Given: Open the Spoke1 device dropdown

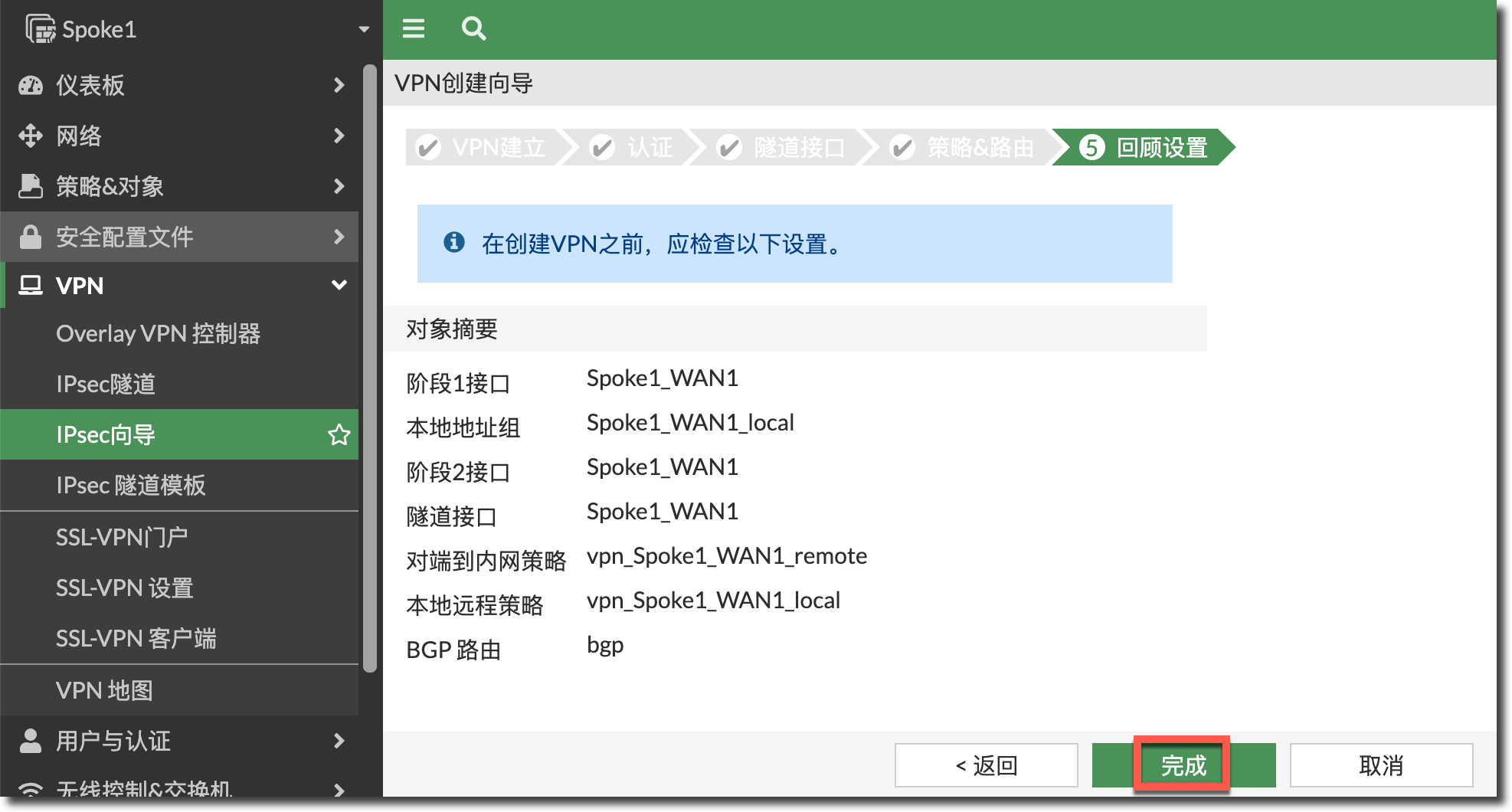Looking at the screenshot, I should pos(364,29).
